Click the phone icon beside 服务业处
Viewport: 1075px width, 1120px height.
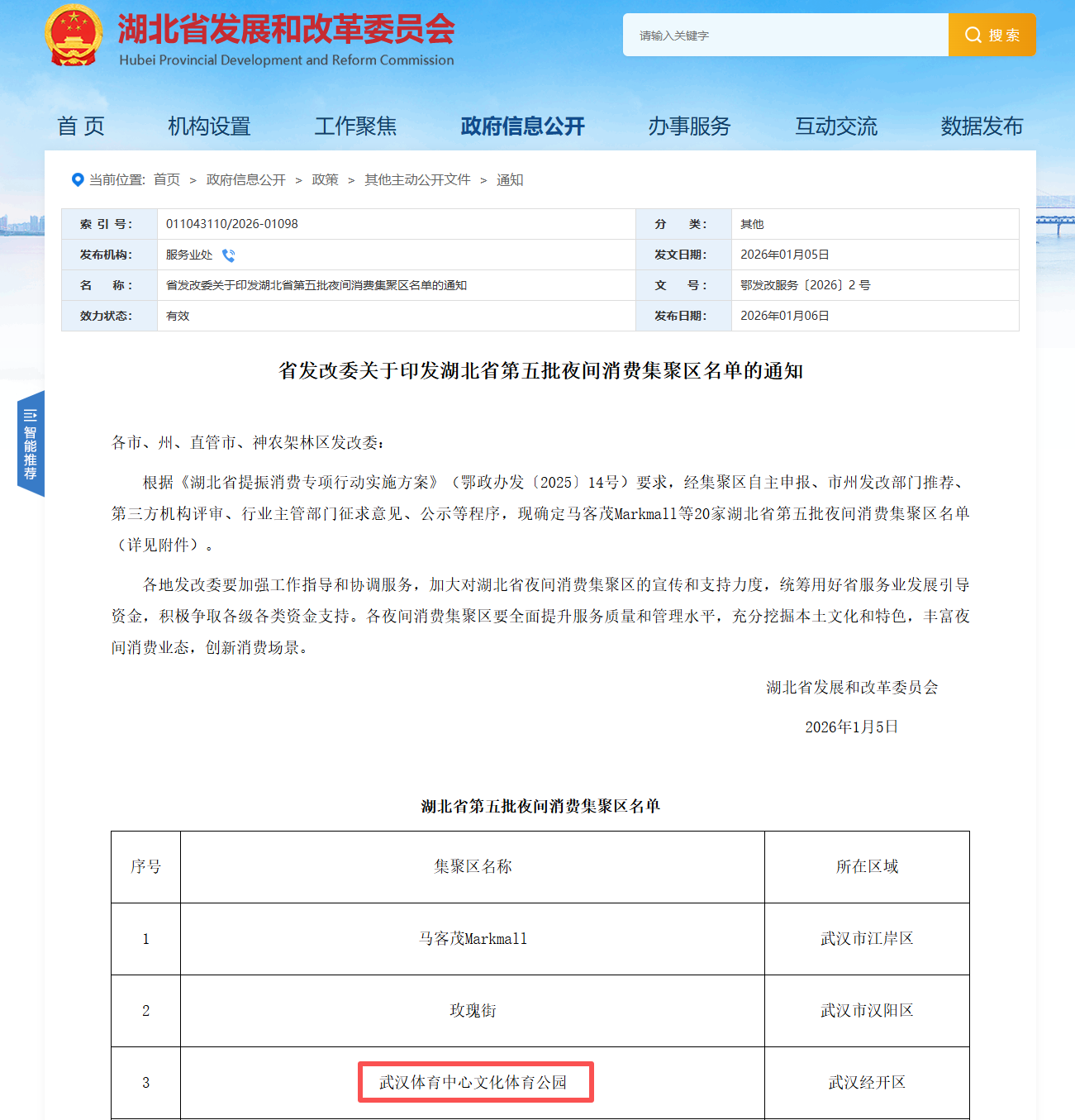[229, 255]
